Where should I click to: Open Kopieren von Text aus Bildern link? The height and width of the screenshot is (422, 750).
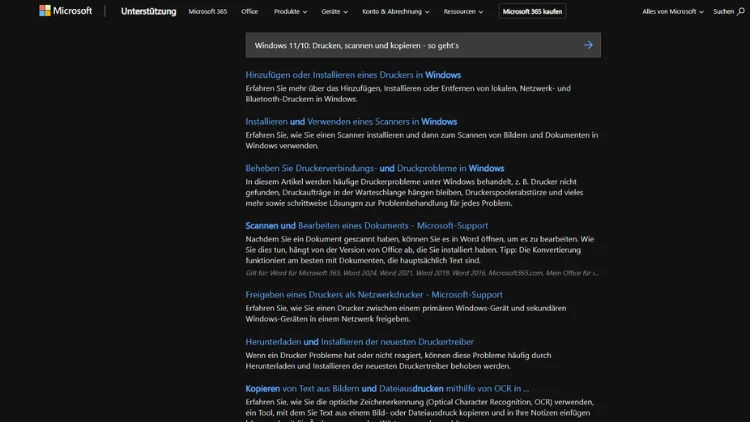coord(387,389)
